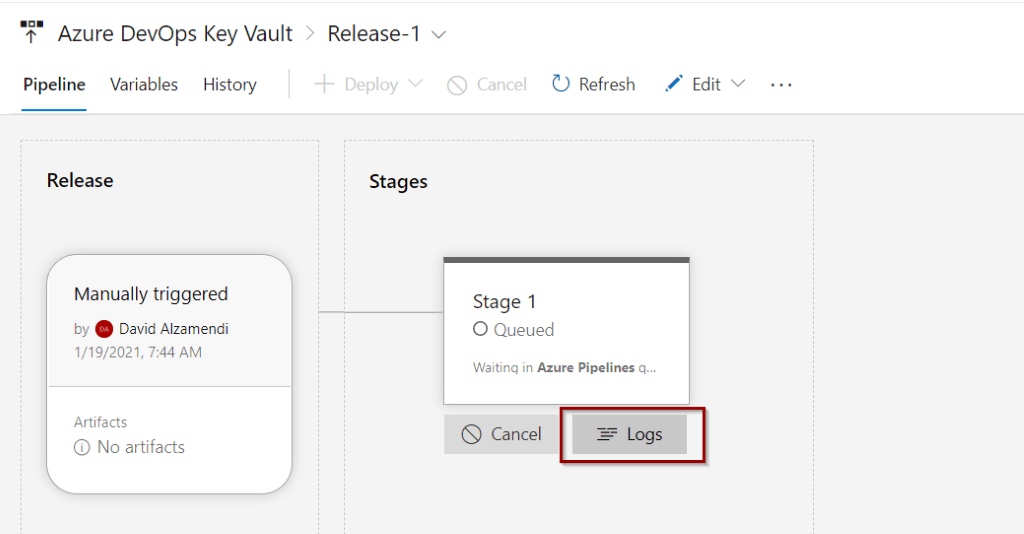
Task: Open the more options ellipsis menu
Action: coord(781,85)
